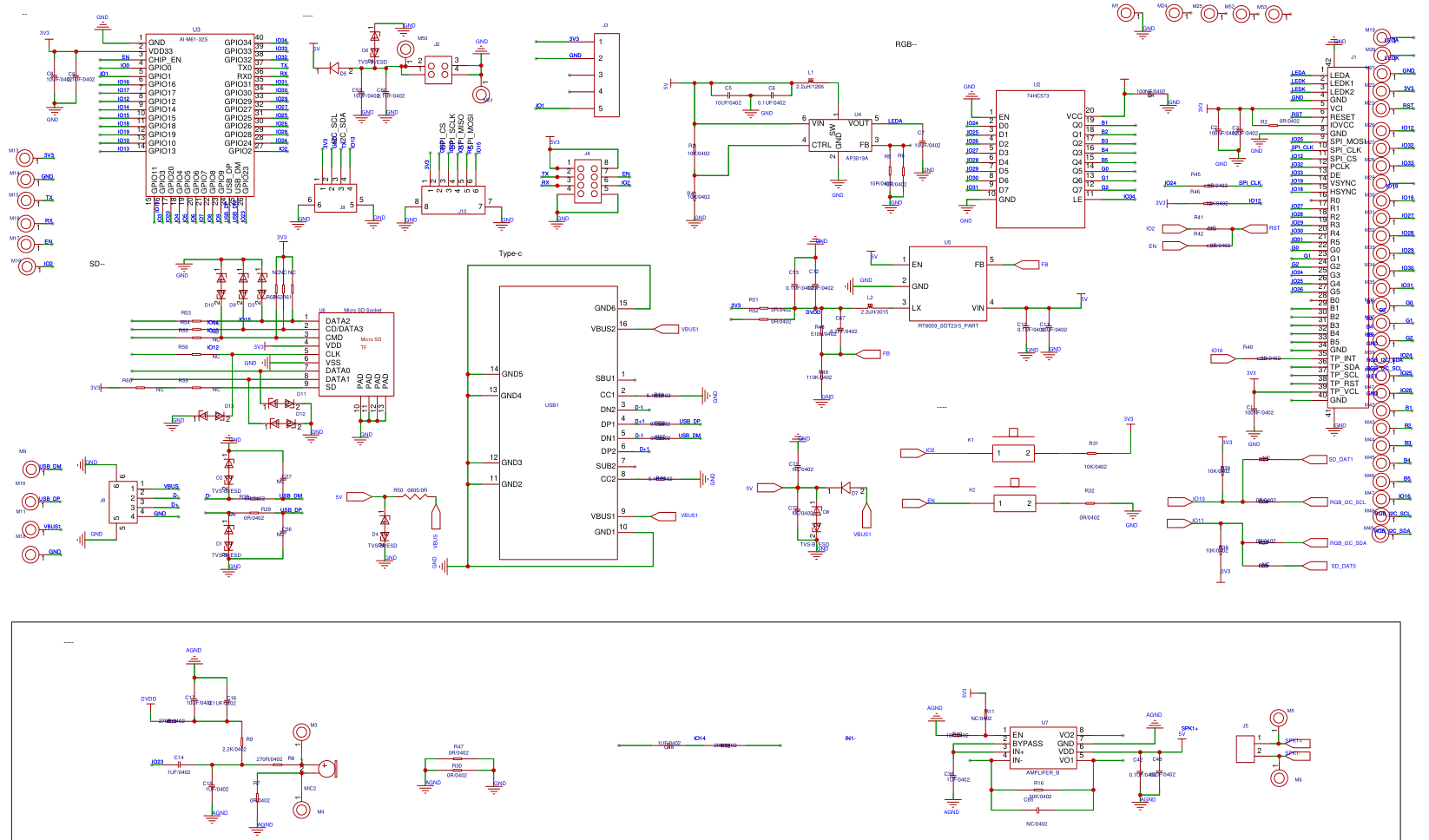Click the VBUS2 pin's VBUS1 port flag

tap(667, 329)
